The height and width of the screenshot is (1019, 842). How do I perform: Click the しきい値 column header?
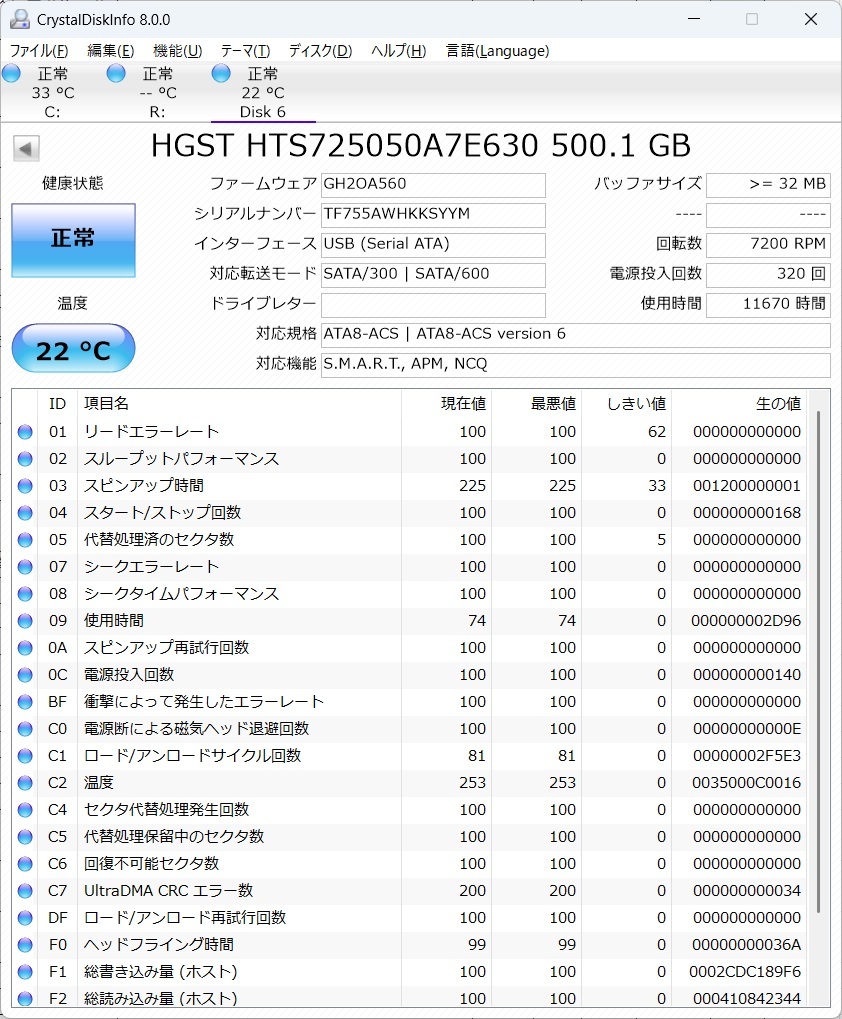tap(626, 404)
